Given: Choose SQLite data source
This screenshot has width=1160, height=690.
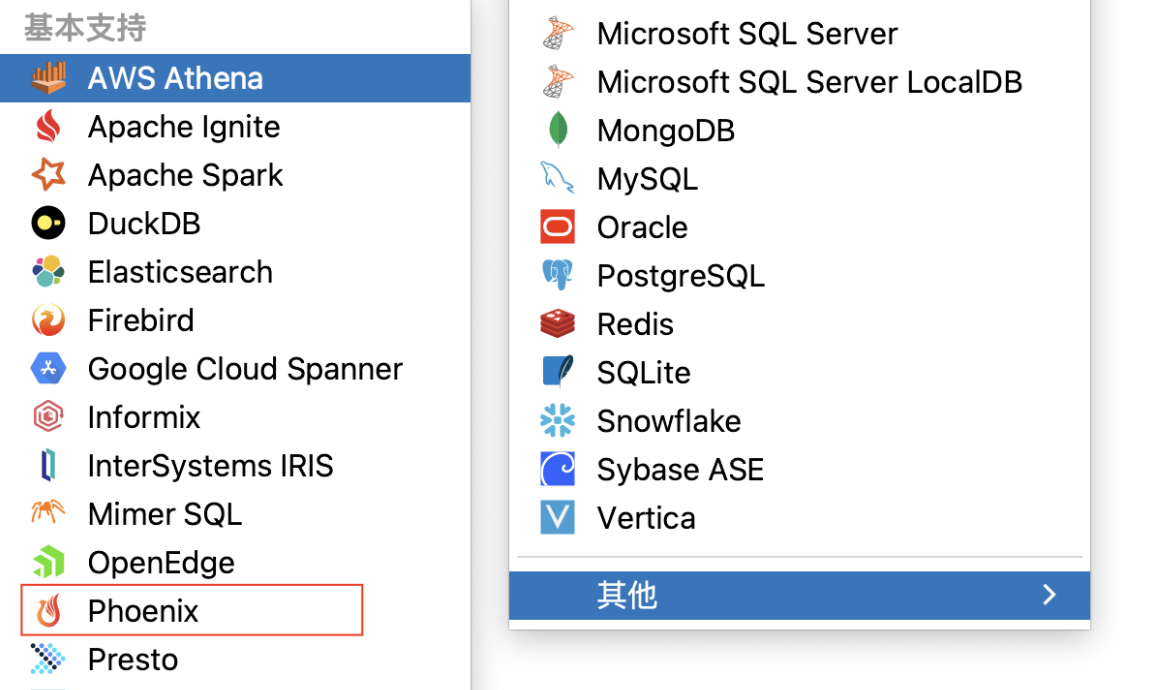Looking at the screenshot, I should click(x=799, y=372).
